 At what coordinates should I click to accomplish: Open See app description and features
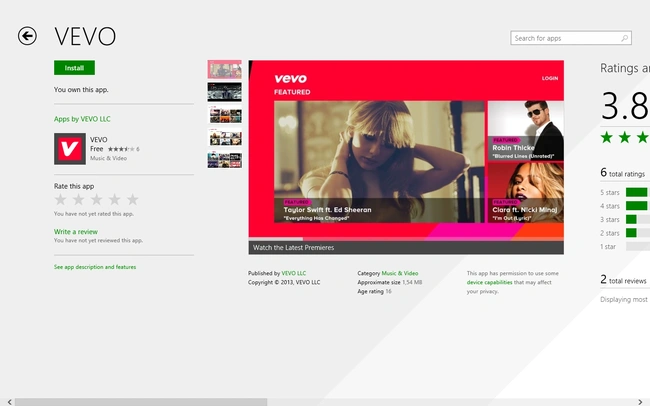pyautogui.click(x=95, y=267)
